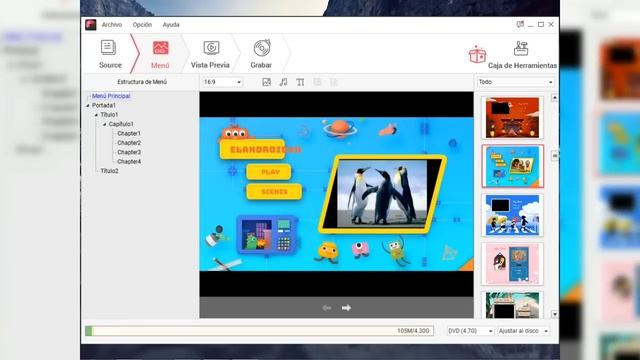
Task: Select Título2 in the menu structure
Action: point(109,171)
